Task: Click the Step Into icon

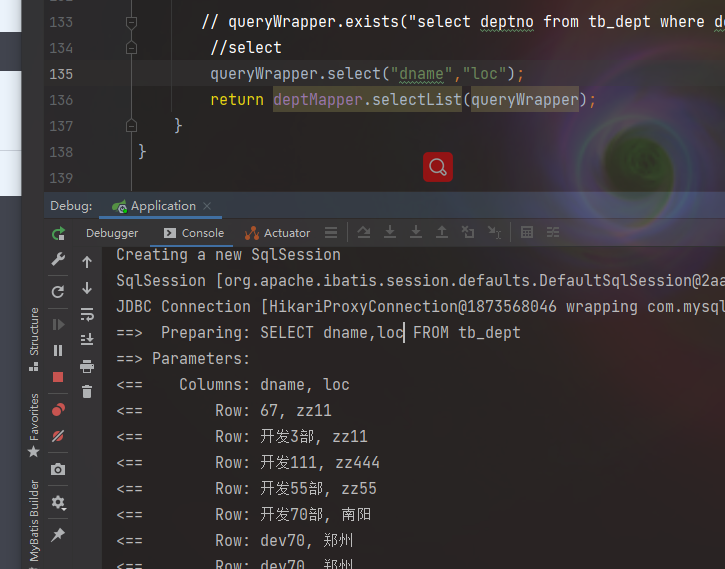Action: click(390, 232)
